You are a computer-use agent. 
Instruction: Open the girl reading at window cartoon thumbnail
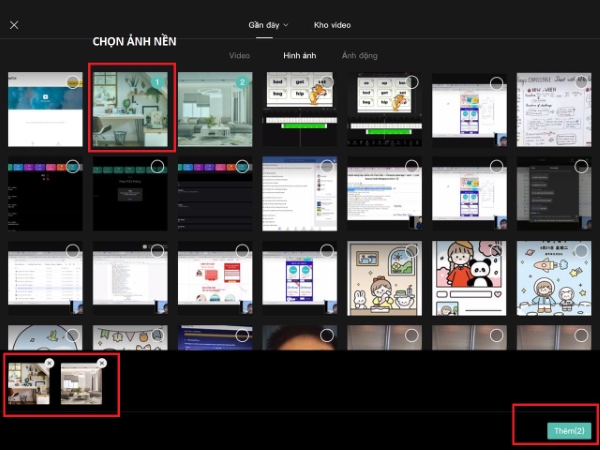coord(383,278)
